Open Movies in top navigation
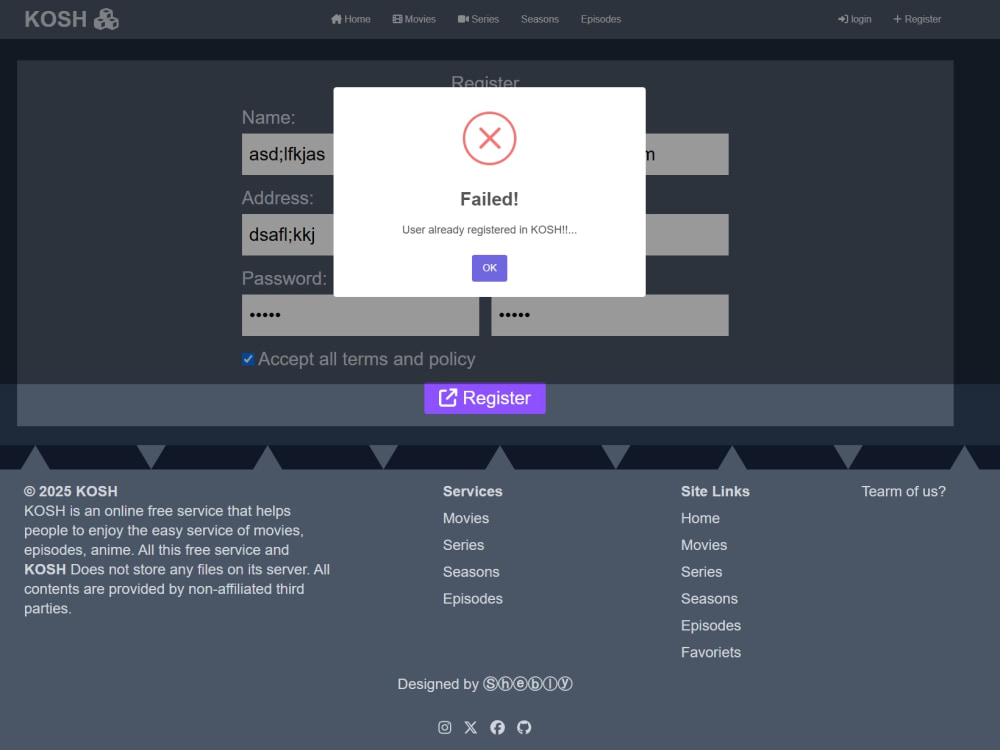The width and height of the screenshot is (1000, 750). click(414, 19)
